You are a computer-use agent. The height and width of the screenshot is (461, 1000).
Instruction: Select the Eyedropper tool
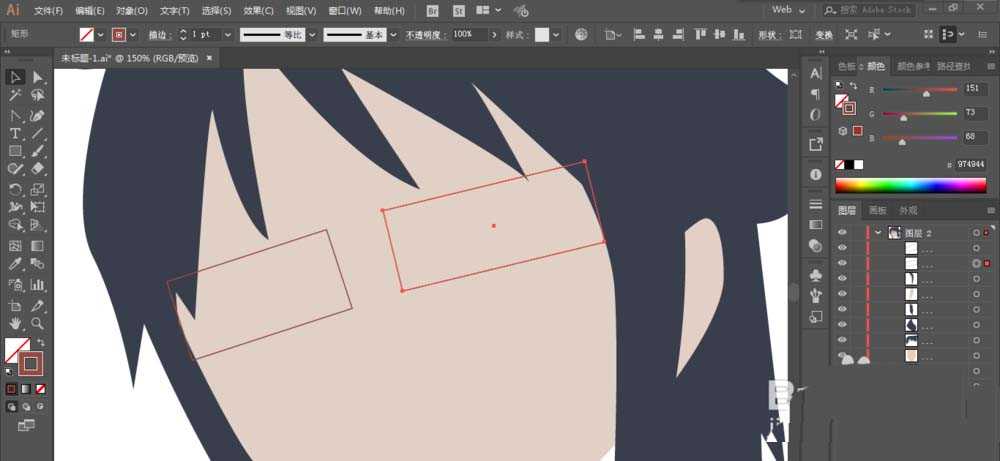[15, 263]
